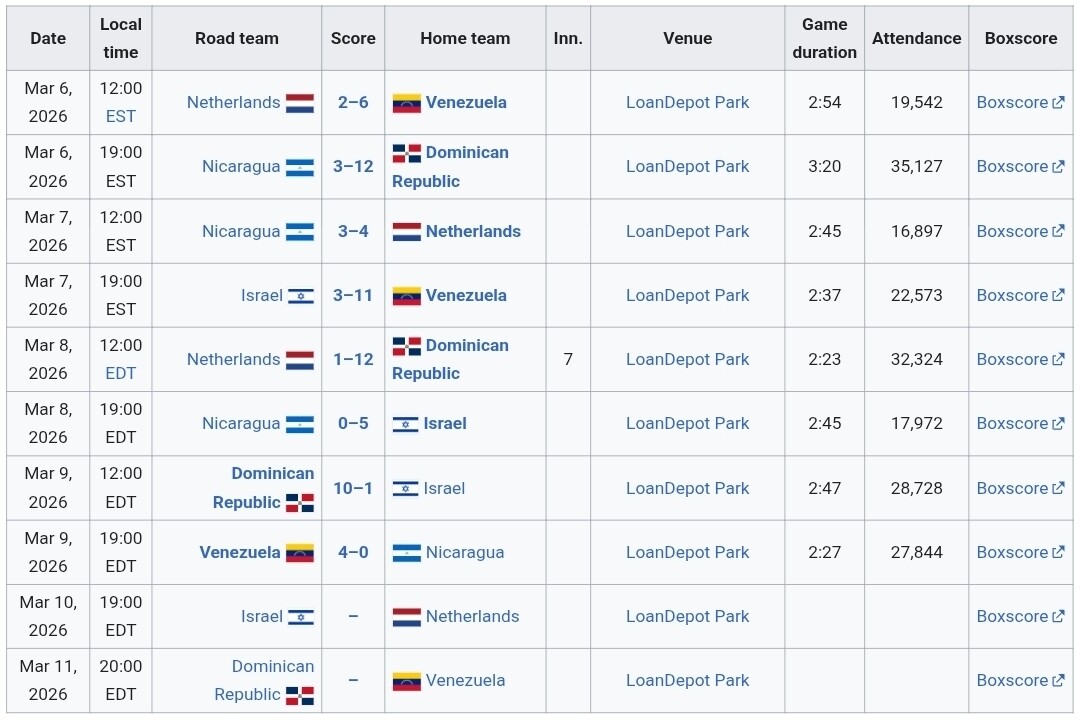1080x720 pixels.
Task: Open the EST time zone link
Action: point(121,116)
